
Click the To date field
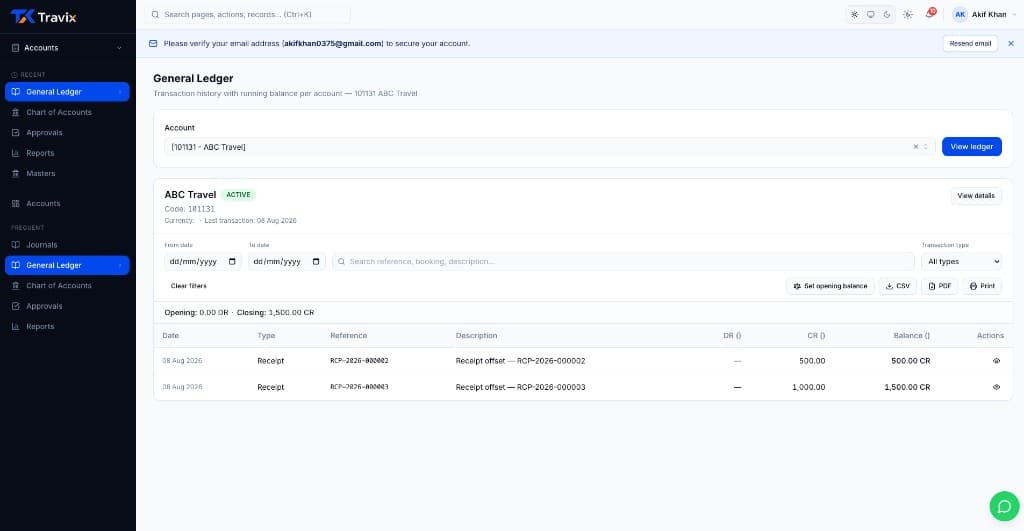click(286, 261)
